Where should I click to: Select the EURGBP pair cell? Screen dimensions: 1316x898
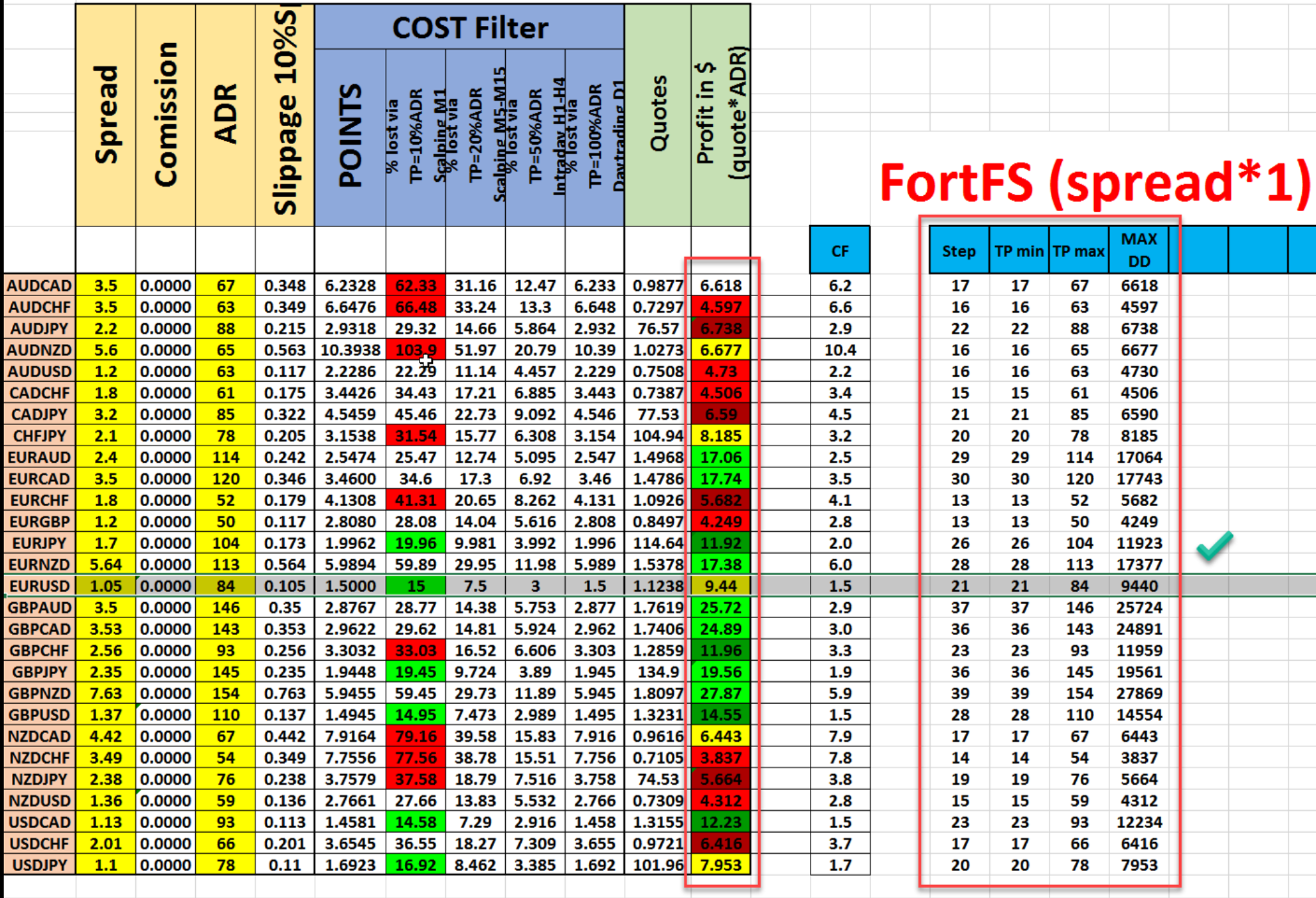point(39,522)
